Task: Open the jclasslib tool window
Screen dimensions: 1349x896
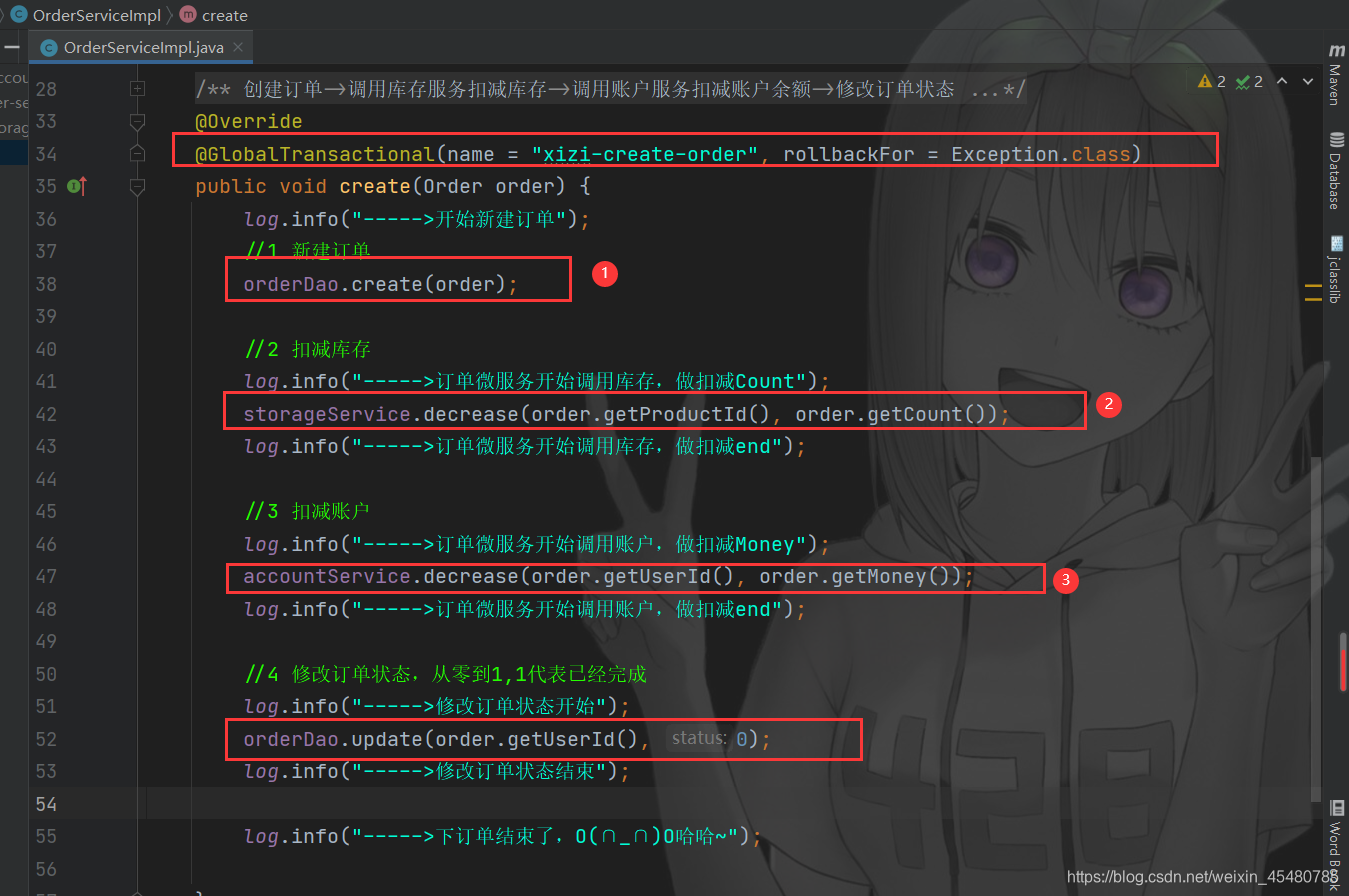Action: [1335, 268]
